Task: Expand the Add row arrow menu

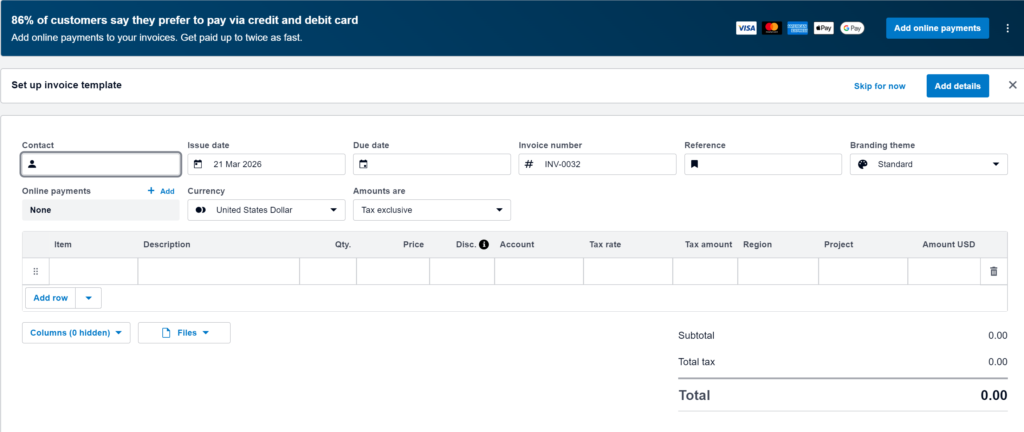Action: click(88, 298)
